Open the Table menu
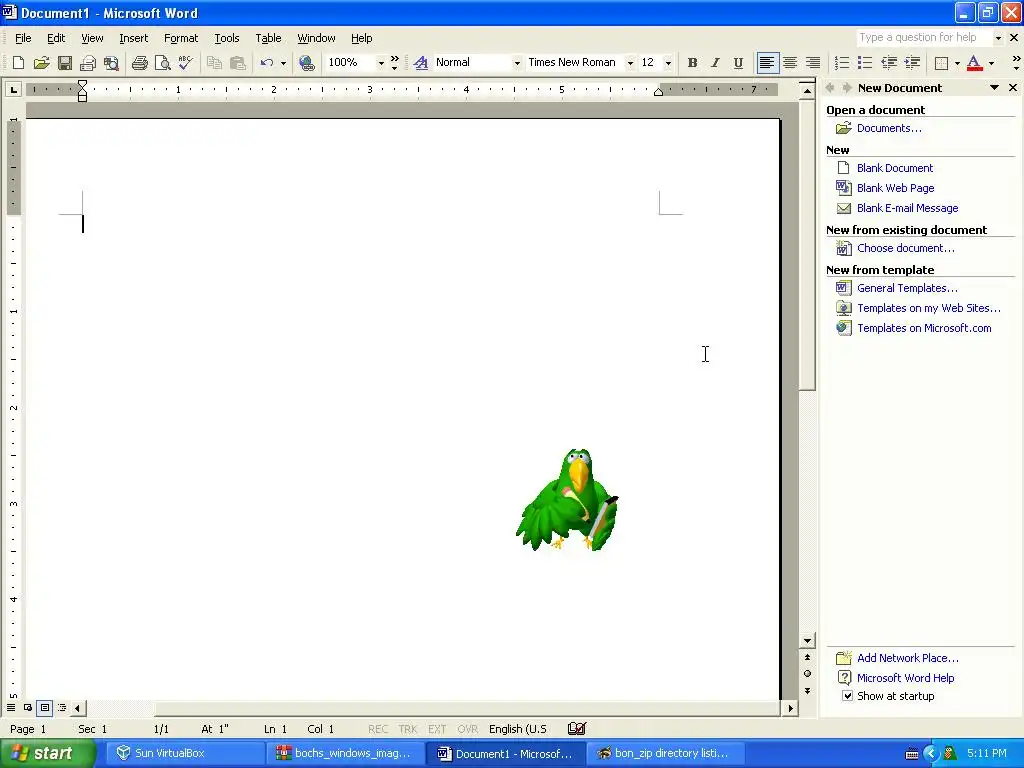 coord(268,38)
